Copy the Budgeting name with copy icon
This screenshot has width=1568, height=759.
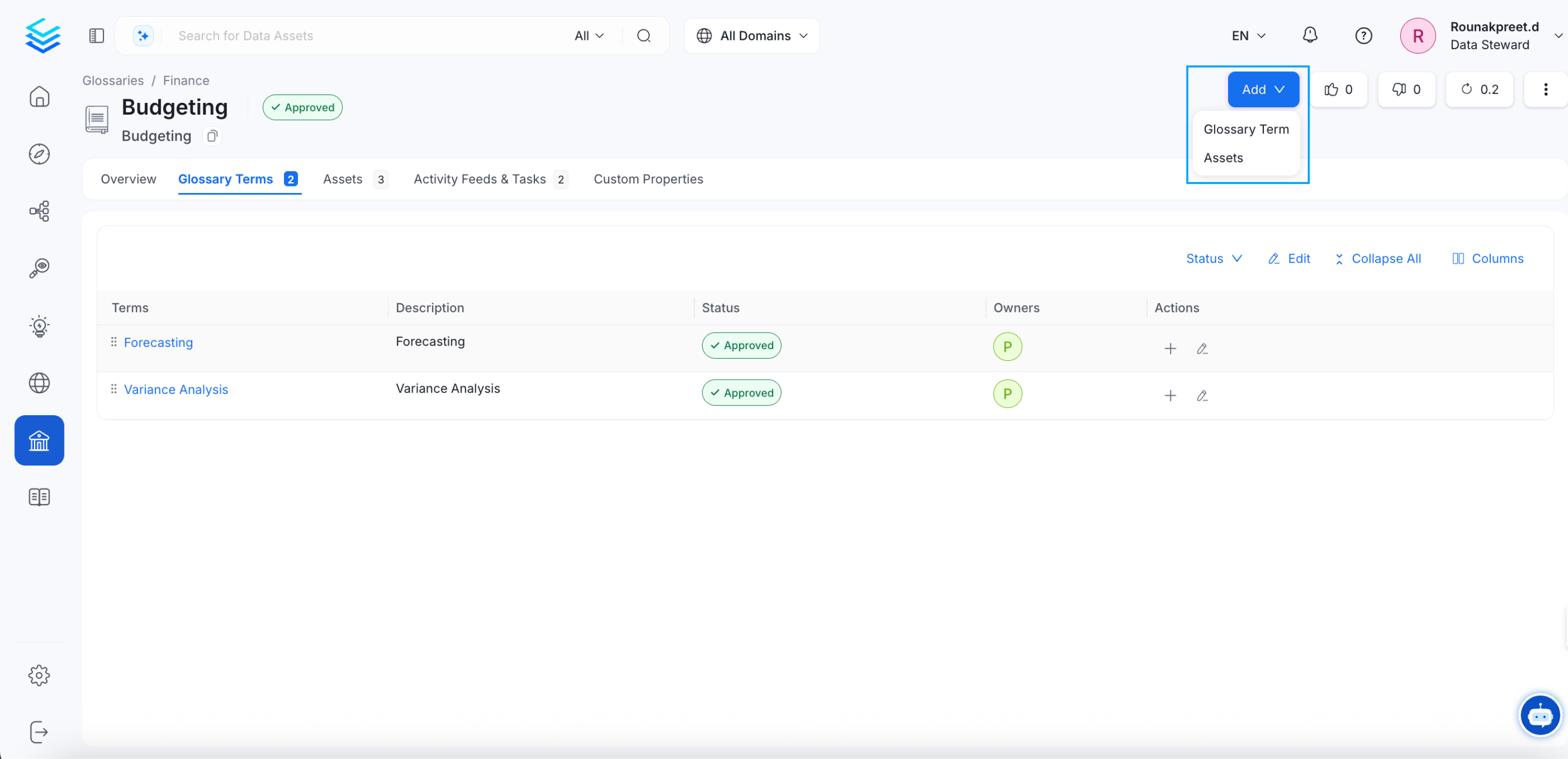(x=212, y=136)
